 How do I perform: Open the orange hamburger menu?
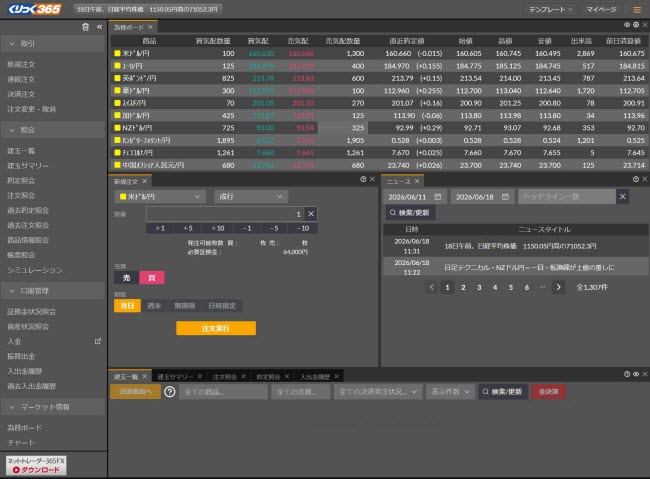[637, 10]
